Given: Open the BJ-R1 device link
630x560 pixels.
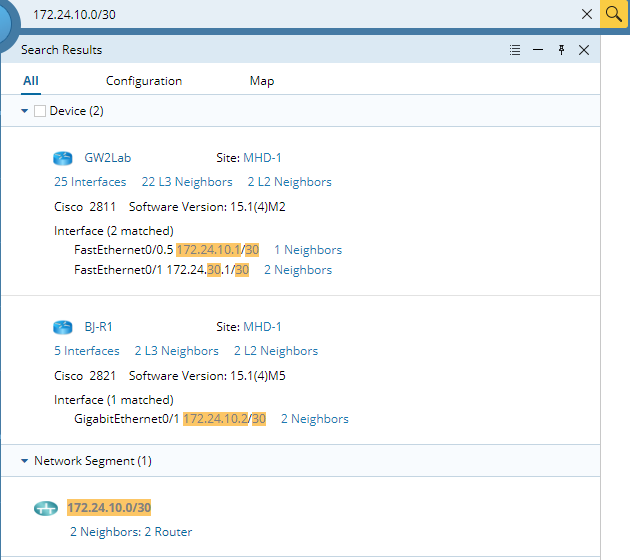Looking at the screenshot, I should pyautogui.click(x=98, y=327).
